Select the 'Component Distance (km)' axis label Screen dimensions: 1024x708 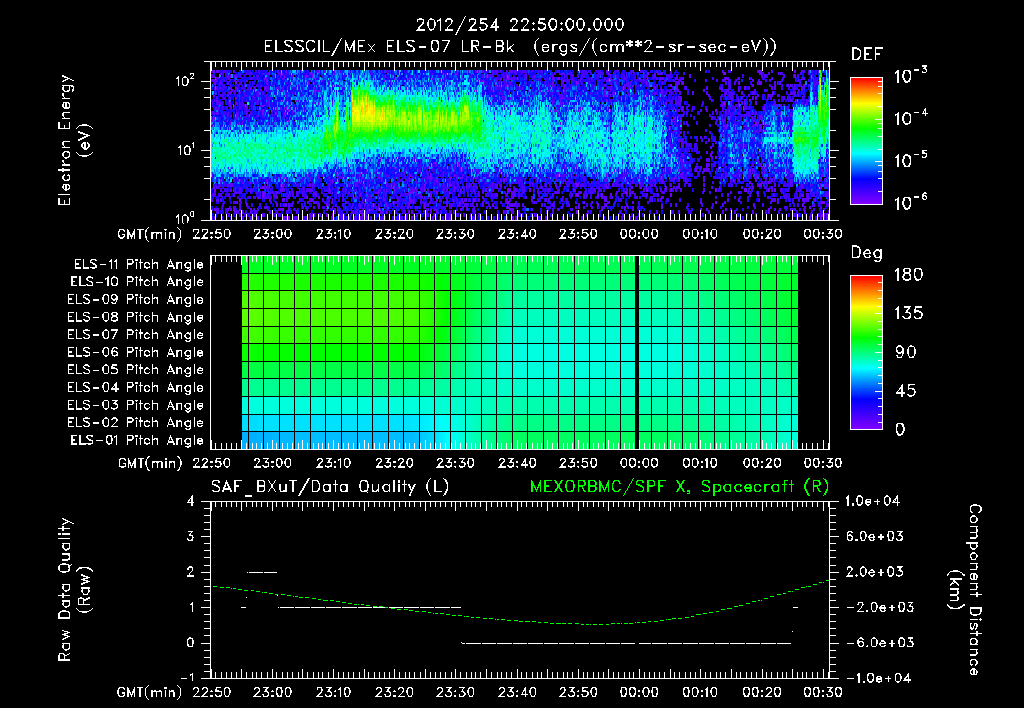(x=965, y=589)
